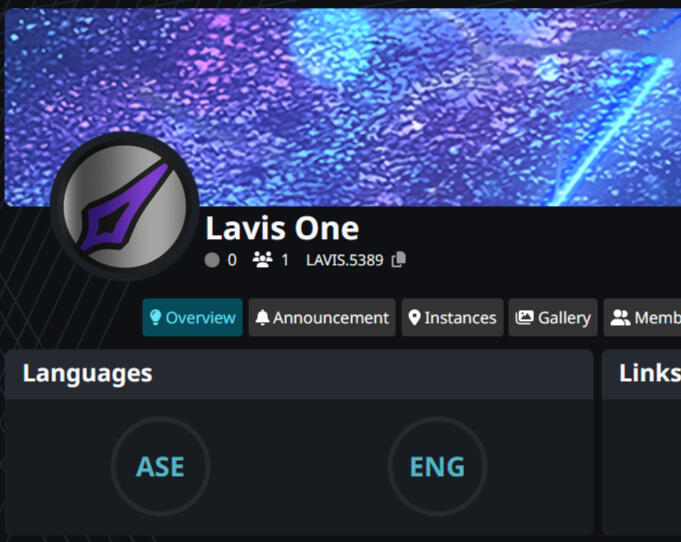Click the bell icon on Announcement tab
The width and height of the screenshot is (681, 542).
coord(262,317)
